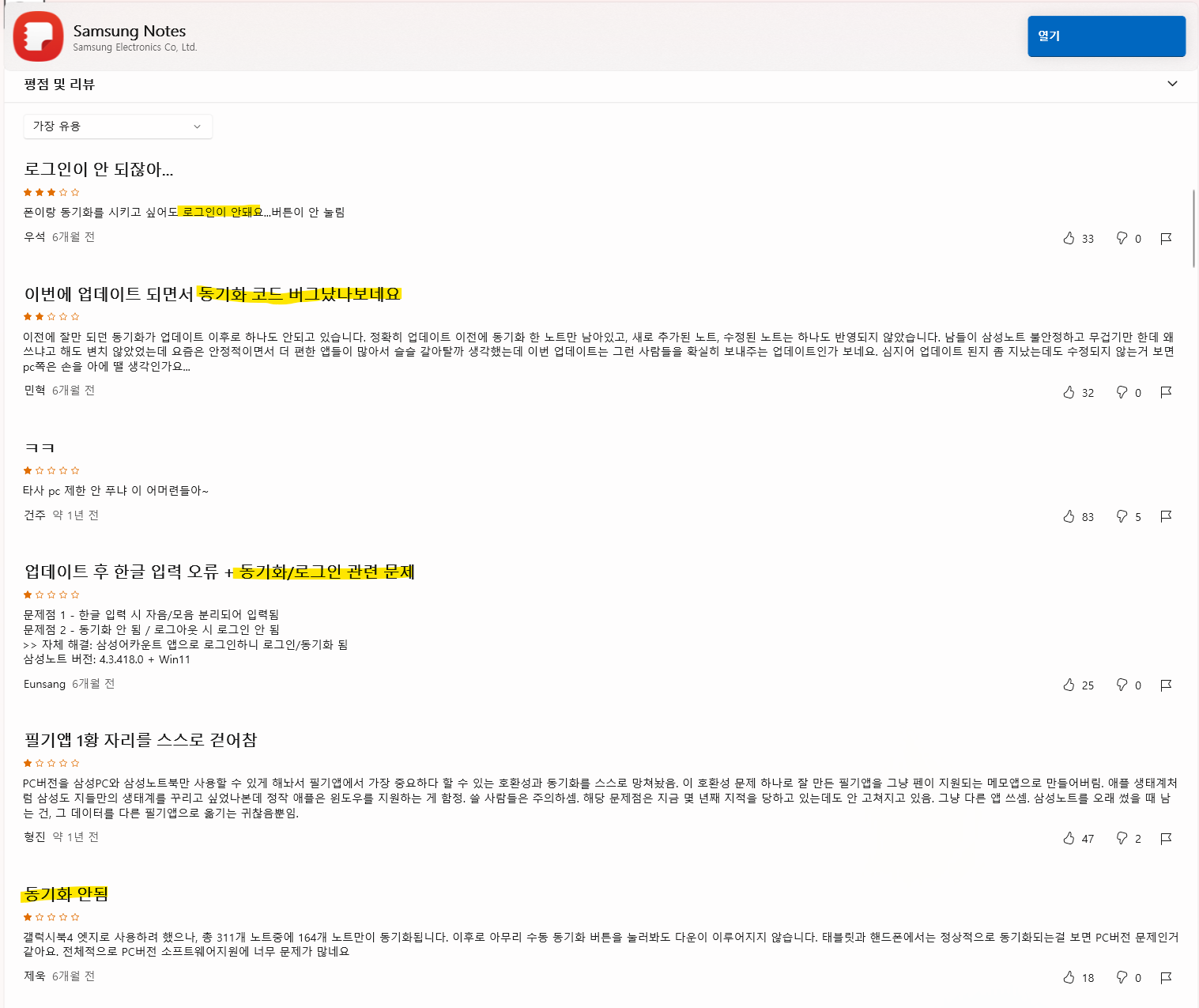Dislike the review by Eunsang
Viewport: 1199px width, 1008px height.
pyautogui.click(x=1122, y=685)
